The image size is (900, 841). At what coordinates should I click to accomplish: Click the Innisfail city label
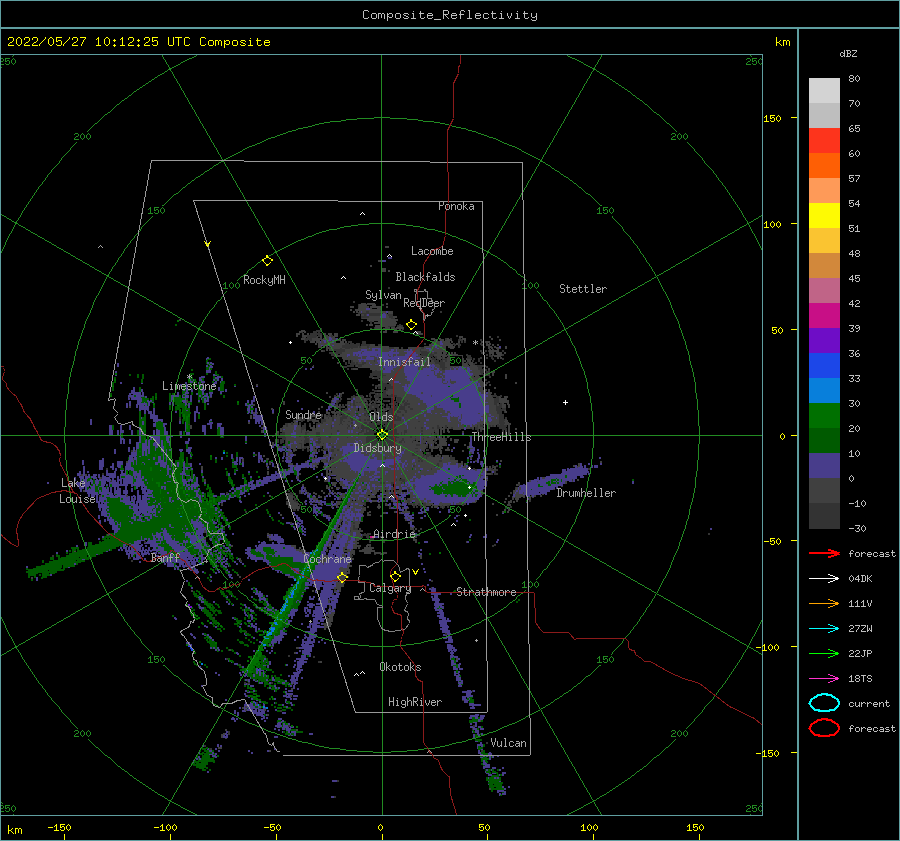[404, 362]
